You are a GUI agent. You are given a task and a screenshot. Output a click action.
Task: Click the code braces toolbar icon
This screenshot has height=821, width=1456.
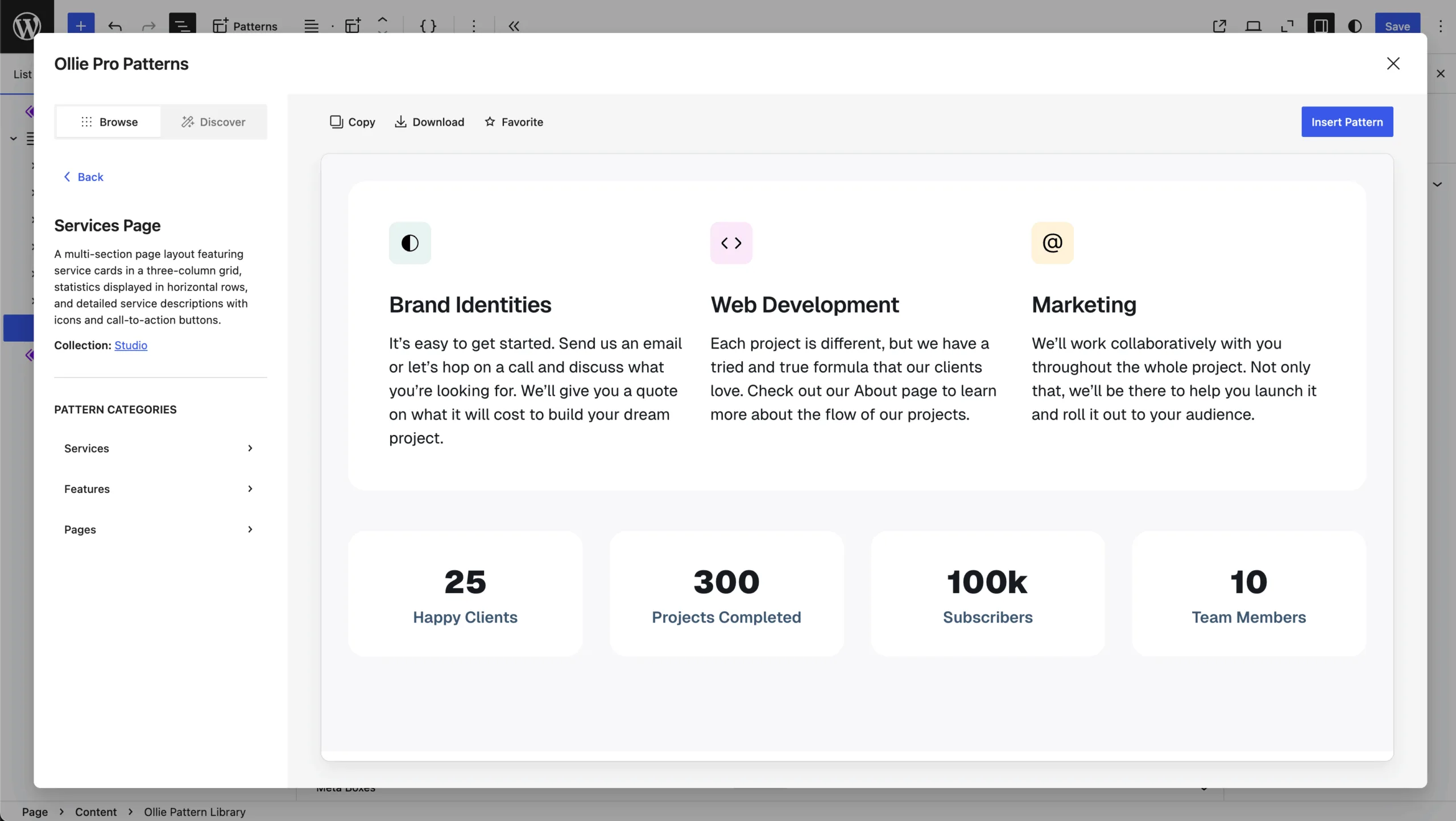click(428, 26)
